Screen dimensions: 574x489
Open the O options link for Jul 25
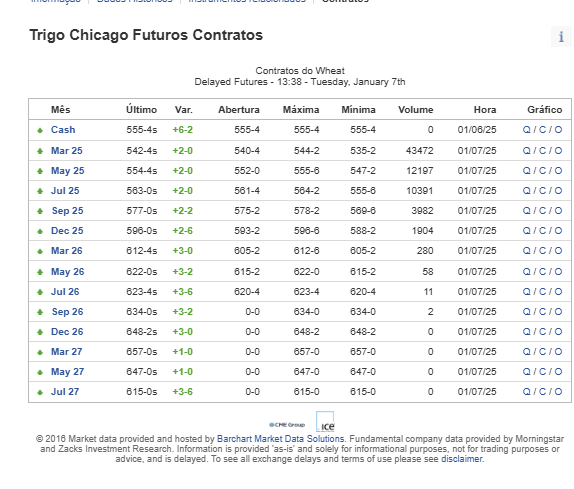[x=558, y=191]
